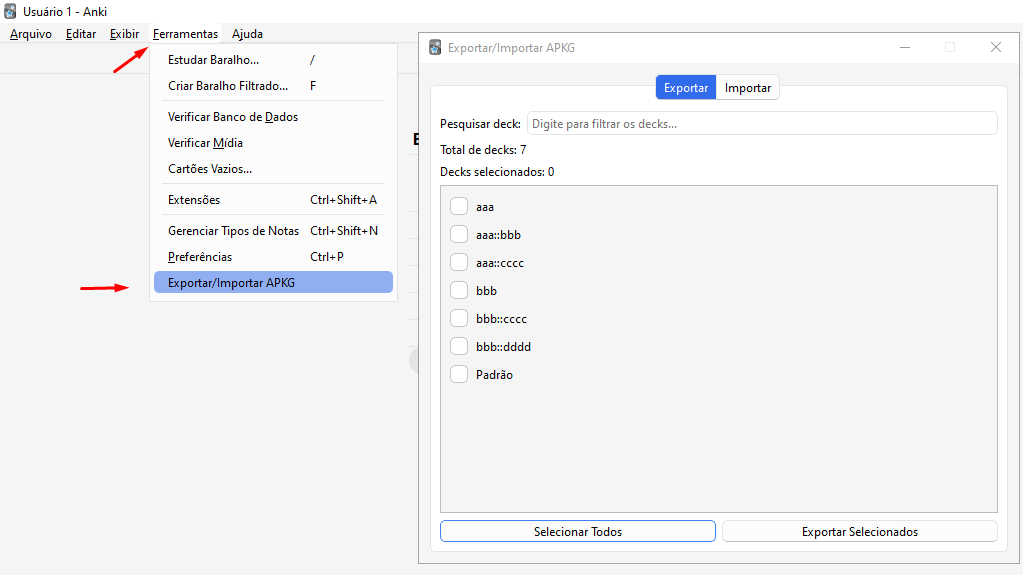Click Exportar Selecionados button
The image size is (1023, 575).
pyautogui.click(x=859, y=532)
